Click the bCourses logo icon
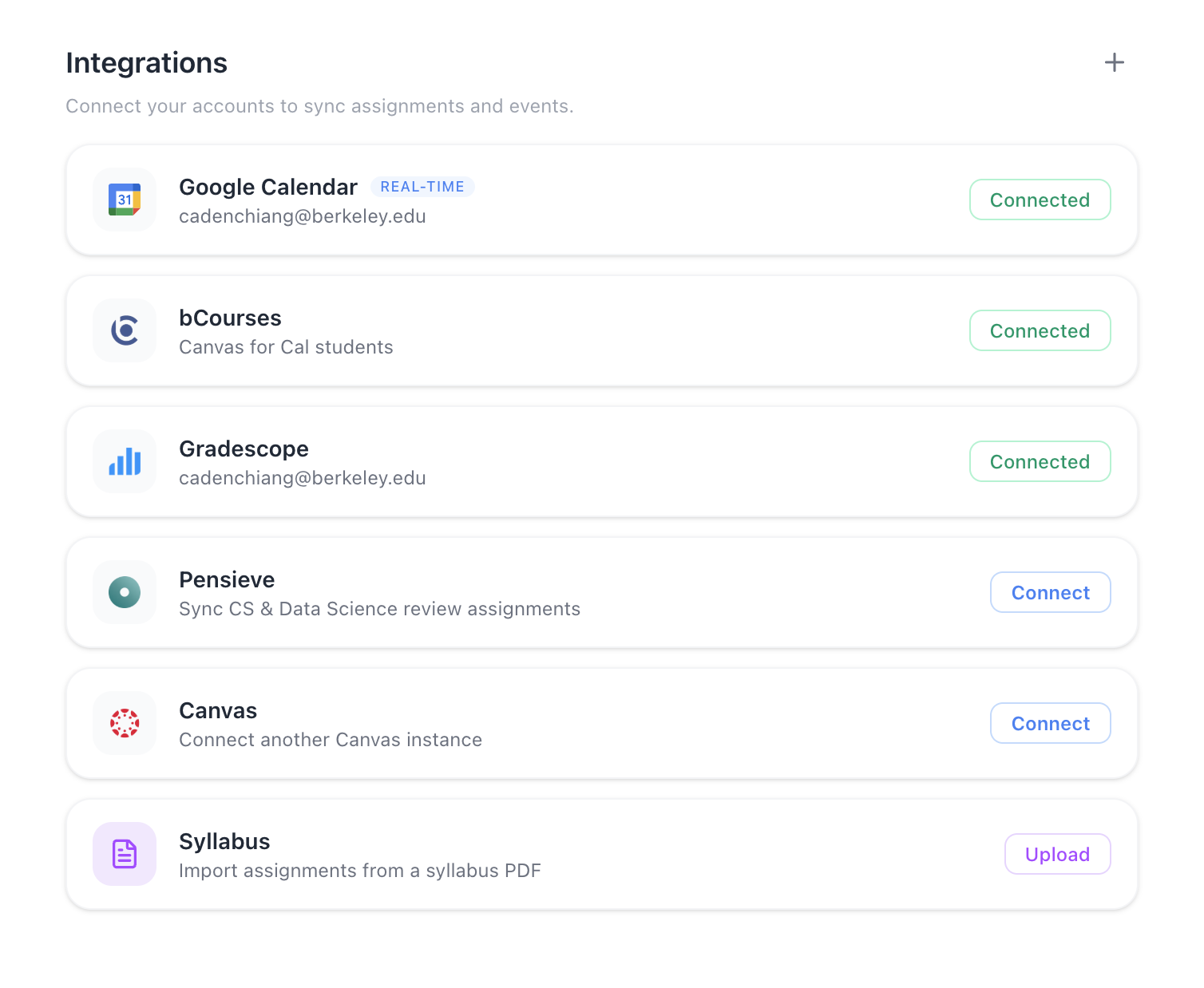 click(125, 330)
